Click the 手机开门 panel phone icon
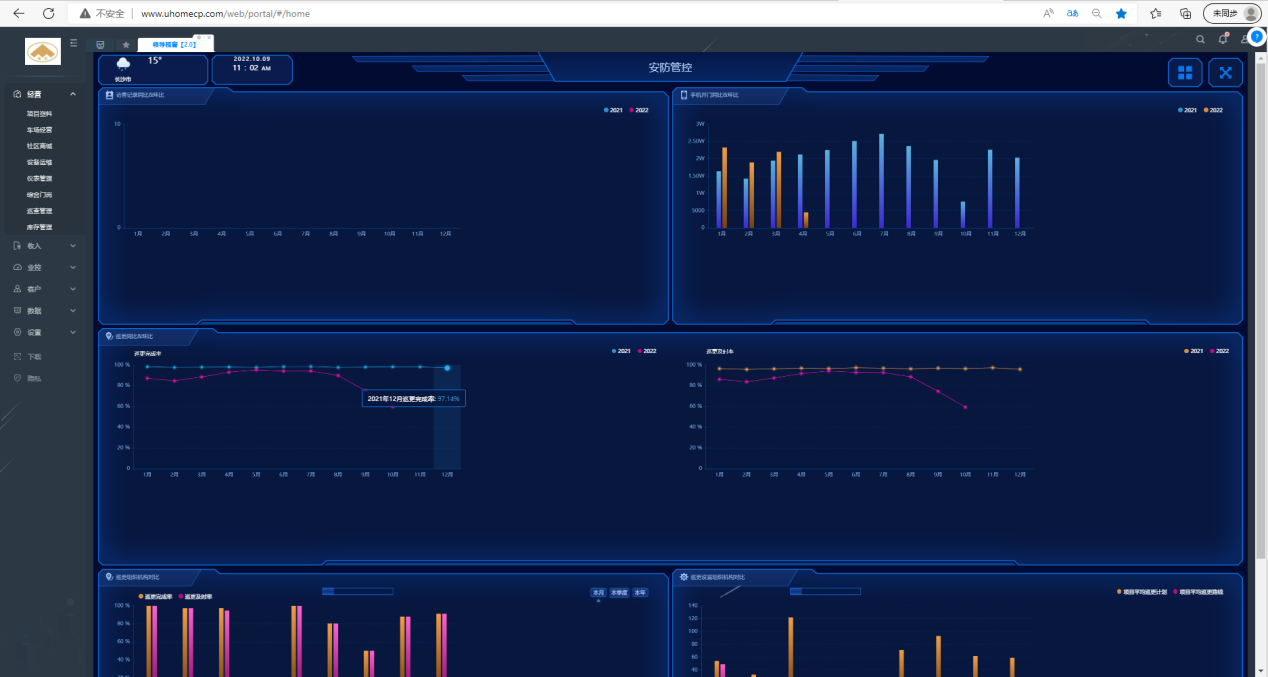The width and height of the screenshot is (1268, 677). [684, 95]
